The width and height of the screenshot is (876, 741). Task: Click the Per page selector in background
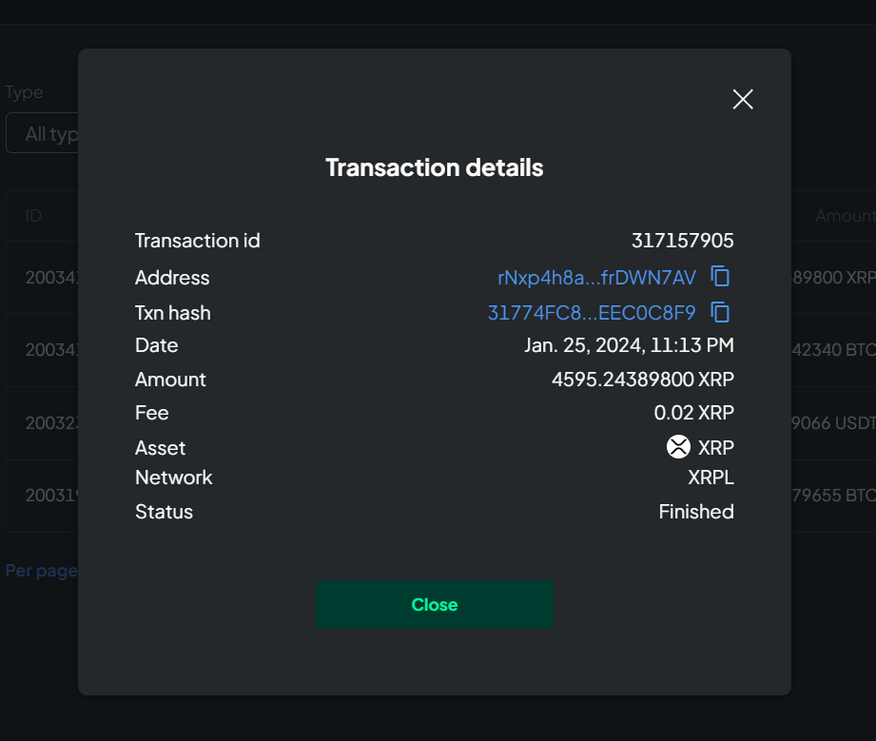click(x=40, y=570)
